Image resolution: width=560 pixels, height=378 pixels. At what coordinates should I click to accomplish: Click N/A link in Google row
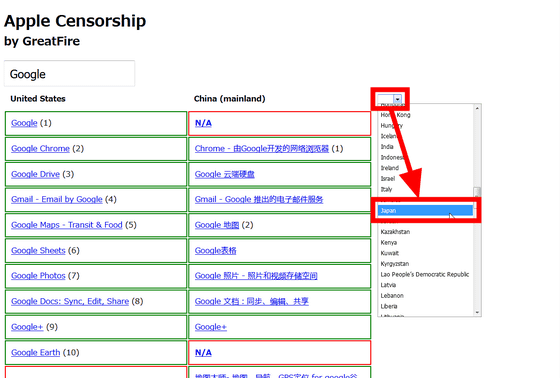[x=203, y=123]
